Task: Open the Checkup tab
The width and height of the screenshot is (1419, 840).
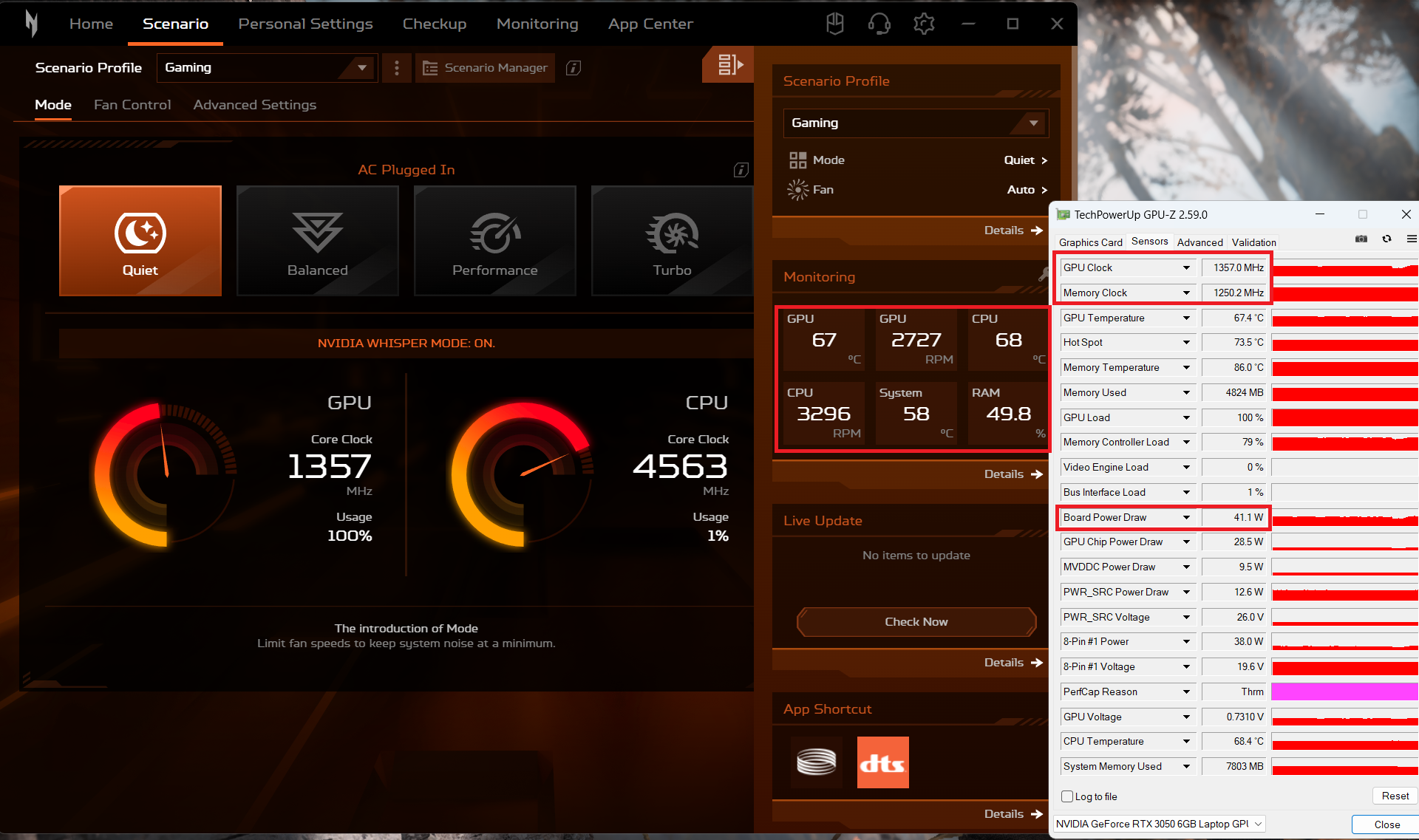Action: pos(435,24)
